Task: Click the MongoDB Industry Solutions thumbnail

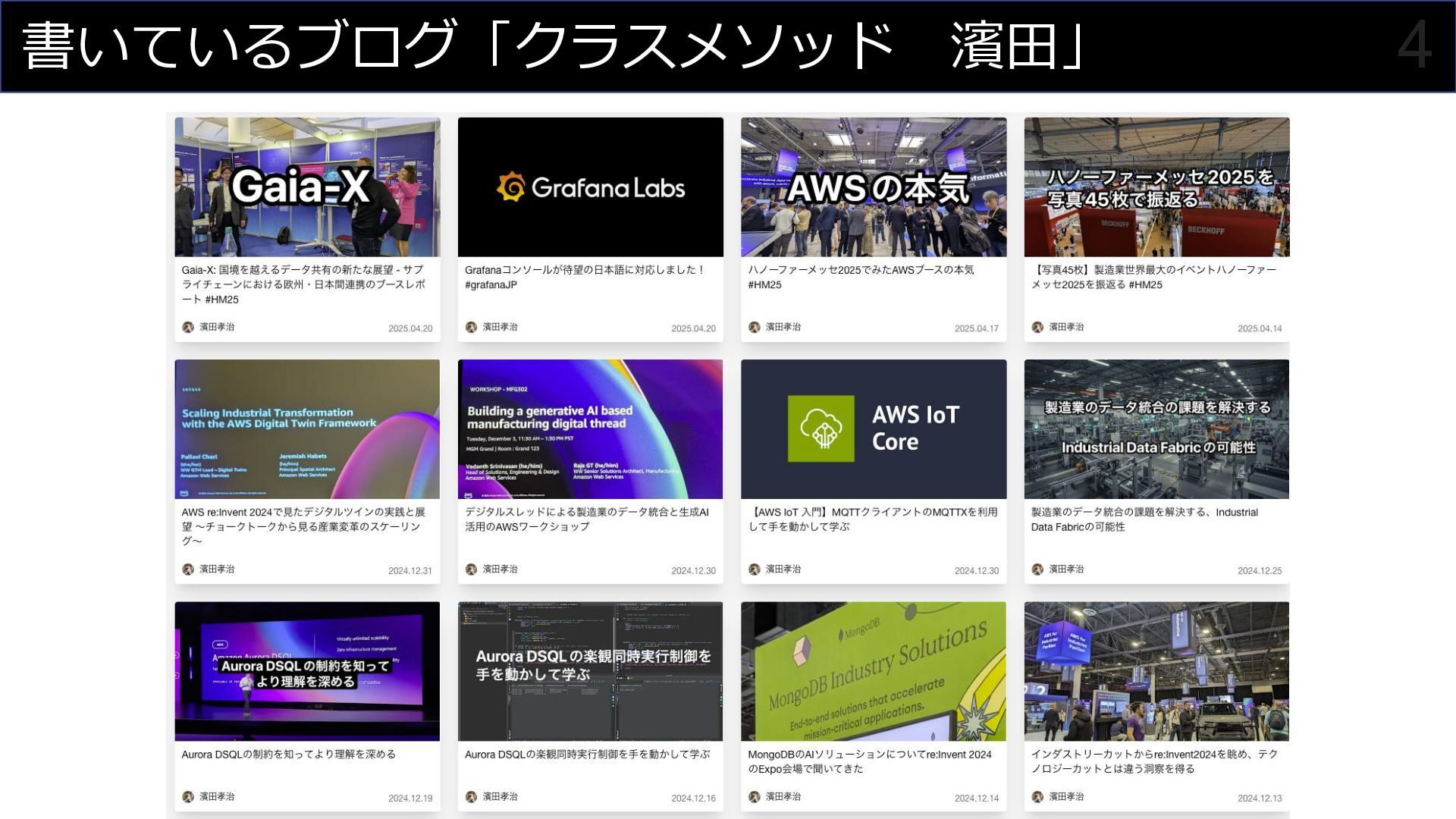Action: point(874,671)
